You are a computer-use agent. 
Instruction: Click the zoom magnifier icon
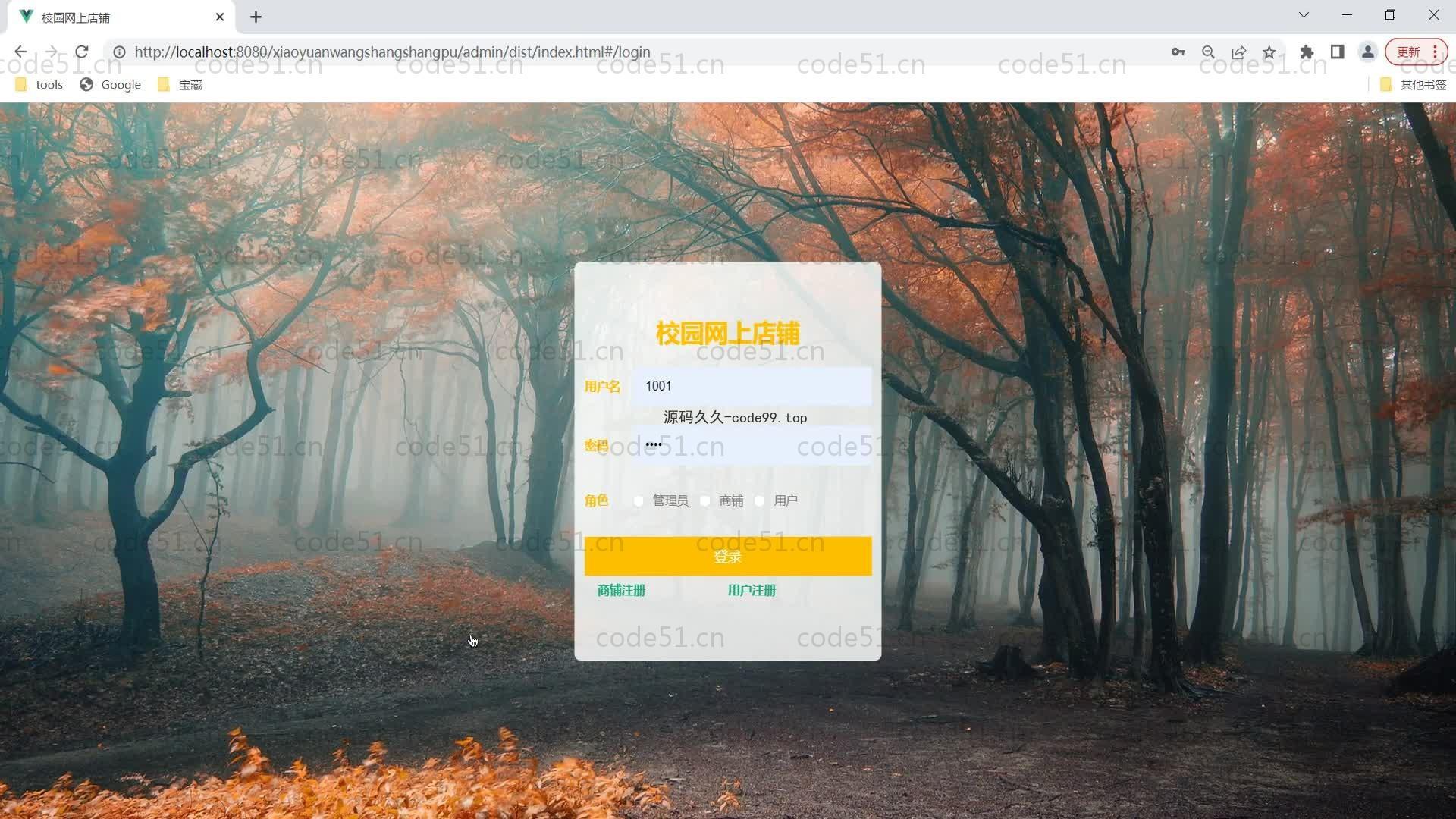pos(1208,52)
